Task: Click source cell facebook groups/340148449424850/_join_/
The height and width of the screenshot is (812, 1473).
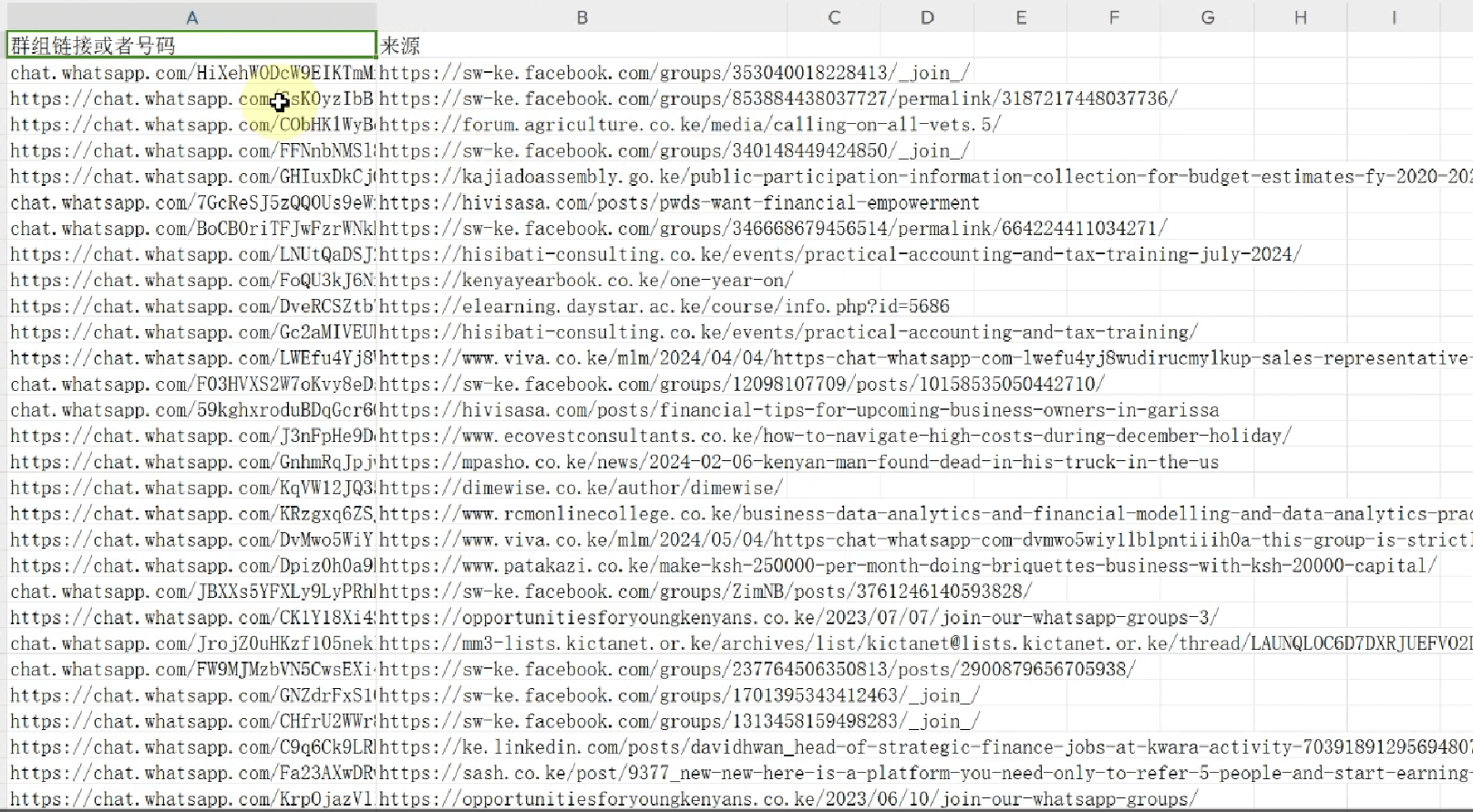Action: 582,150
